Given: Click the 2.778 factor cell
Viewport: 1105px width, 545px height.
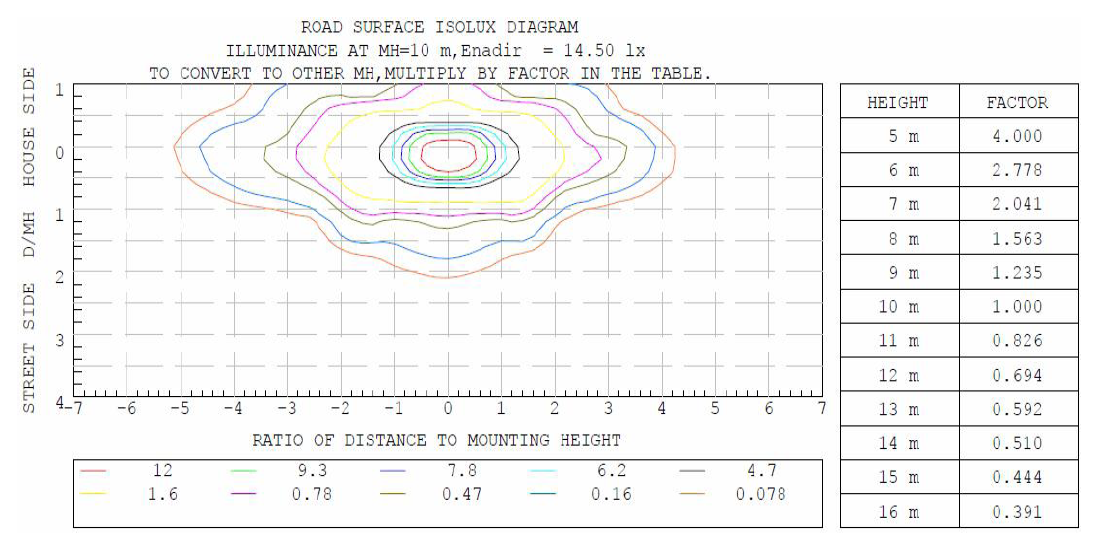Looking at the screenshot, I should pyautogui.click(x=1017, y=171).
